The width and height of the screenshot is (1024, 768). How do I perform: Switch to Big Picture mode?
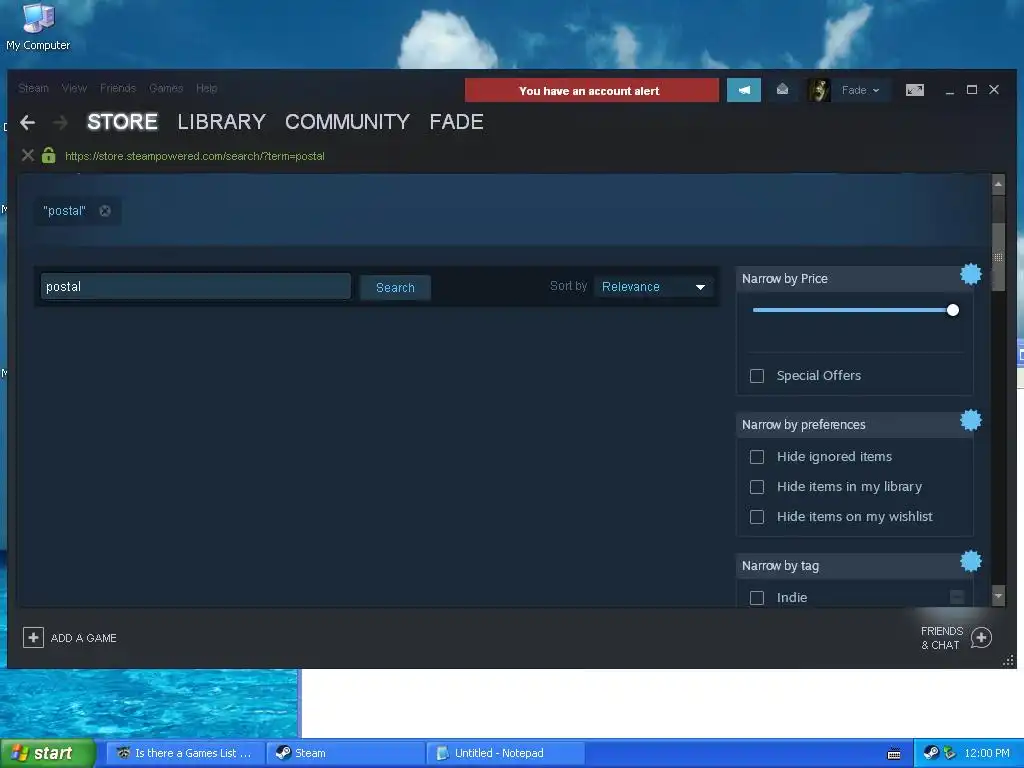(915, 90)
